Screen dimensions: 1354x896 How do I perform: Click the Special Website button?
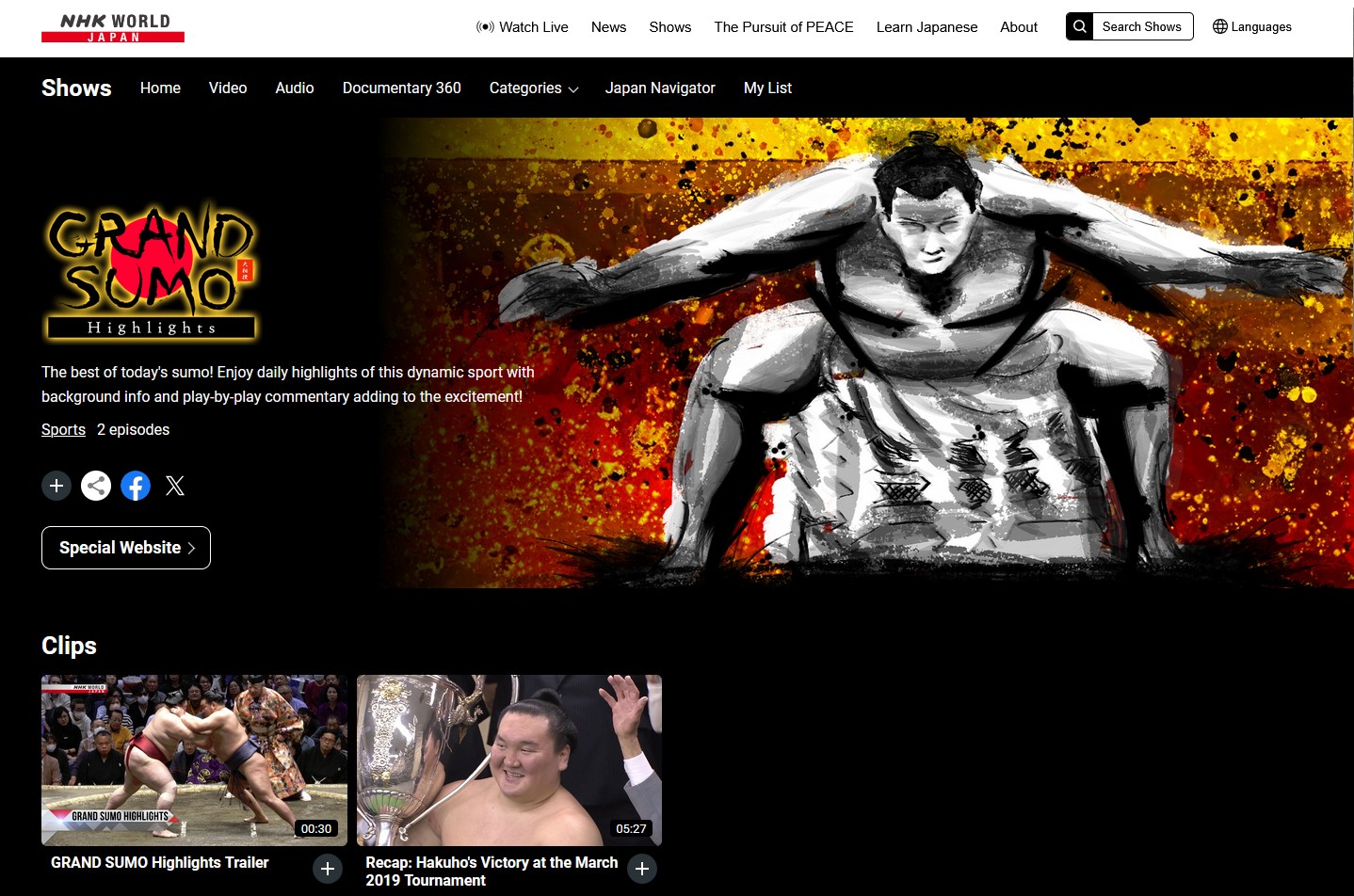coord(126,548)
